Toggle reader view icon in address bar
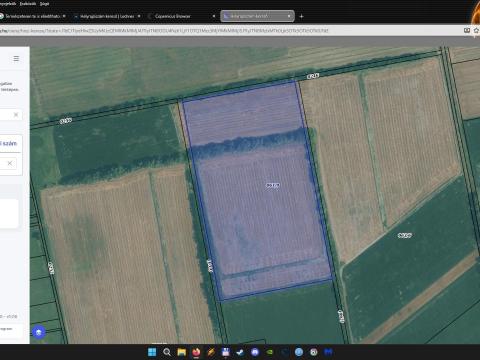 pyautogui.click(x=467, y=30)
